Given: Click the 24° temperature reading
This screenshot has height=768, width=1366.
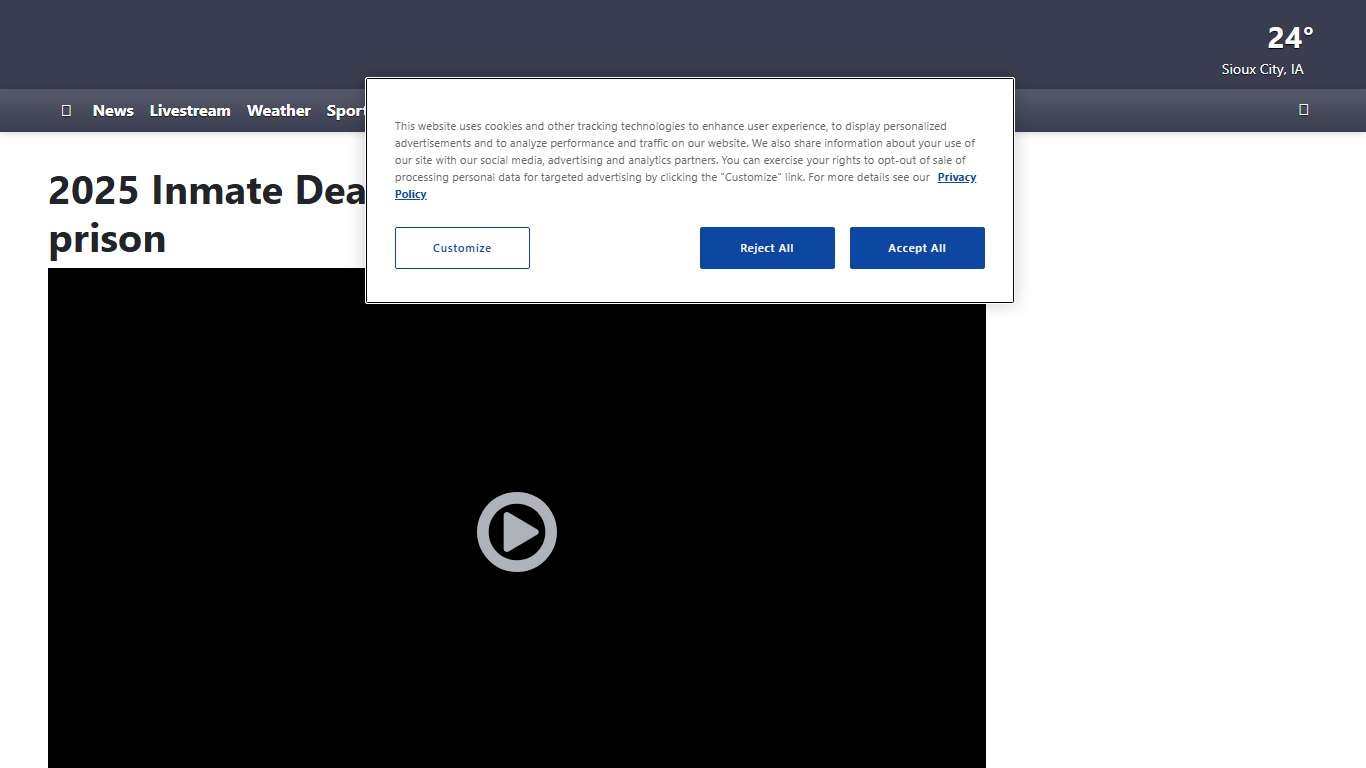Looking at the screenshot, I should [1290, 38].
